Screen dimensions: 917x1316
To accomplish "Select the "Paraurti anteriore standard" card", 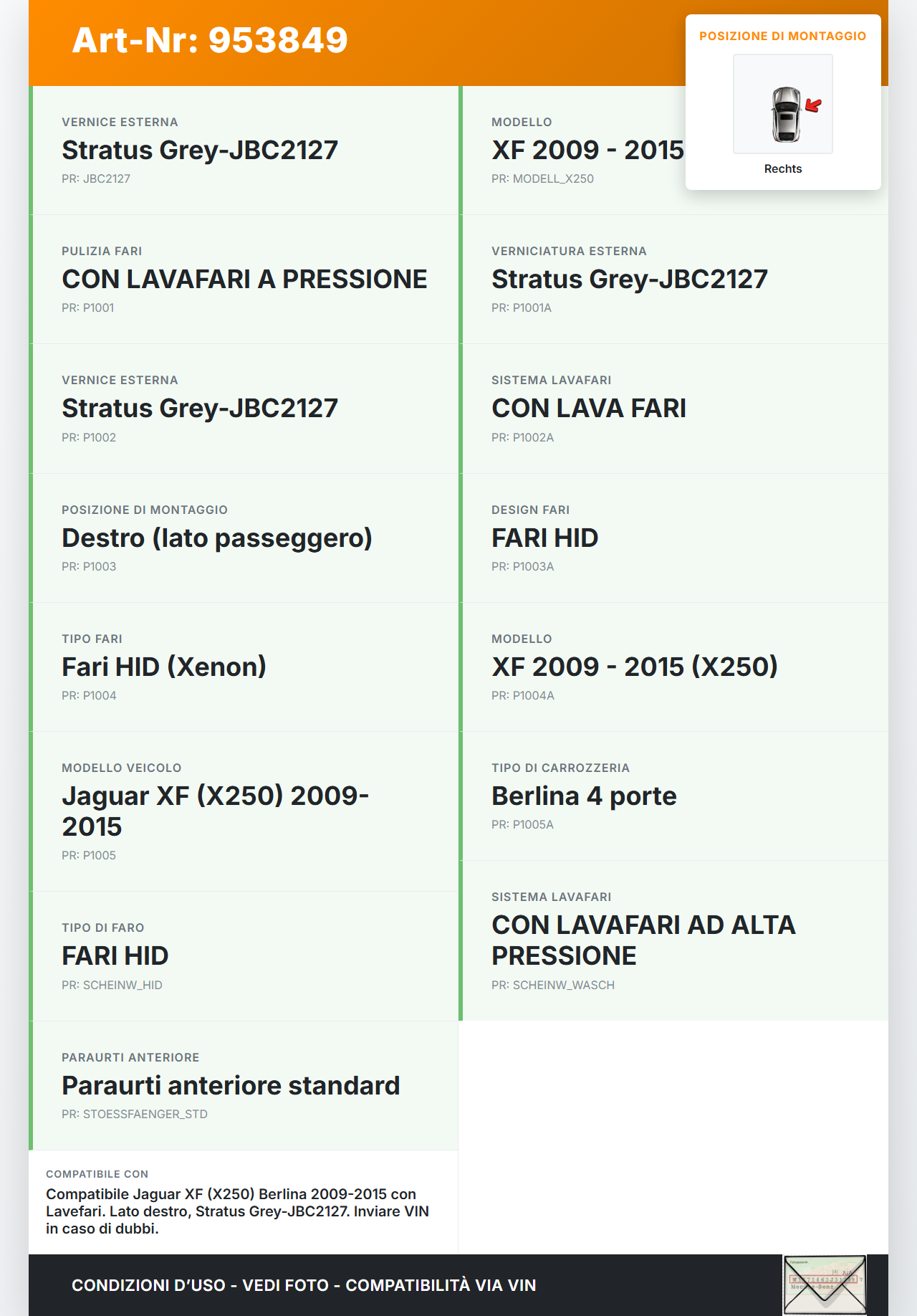I will tap(231, 1085).
